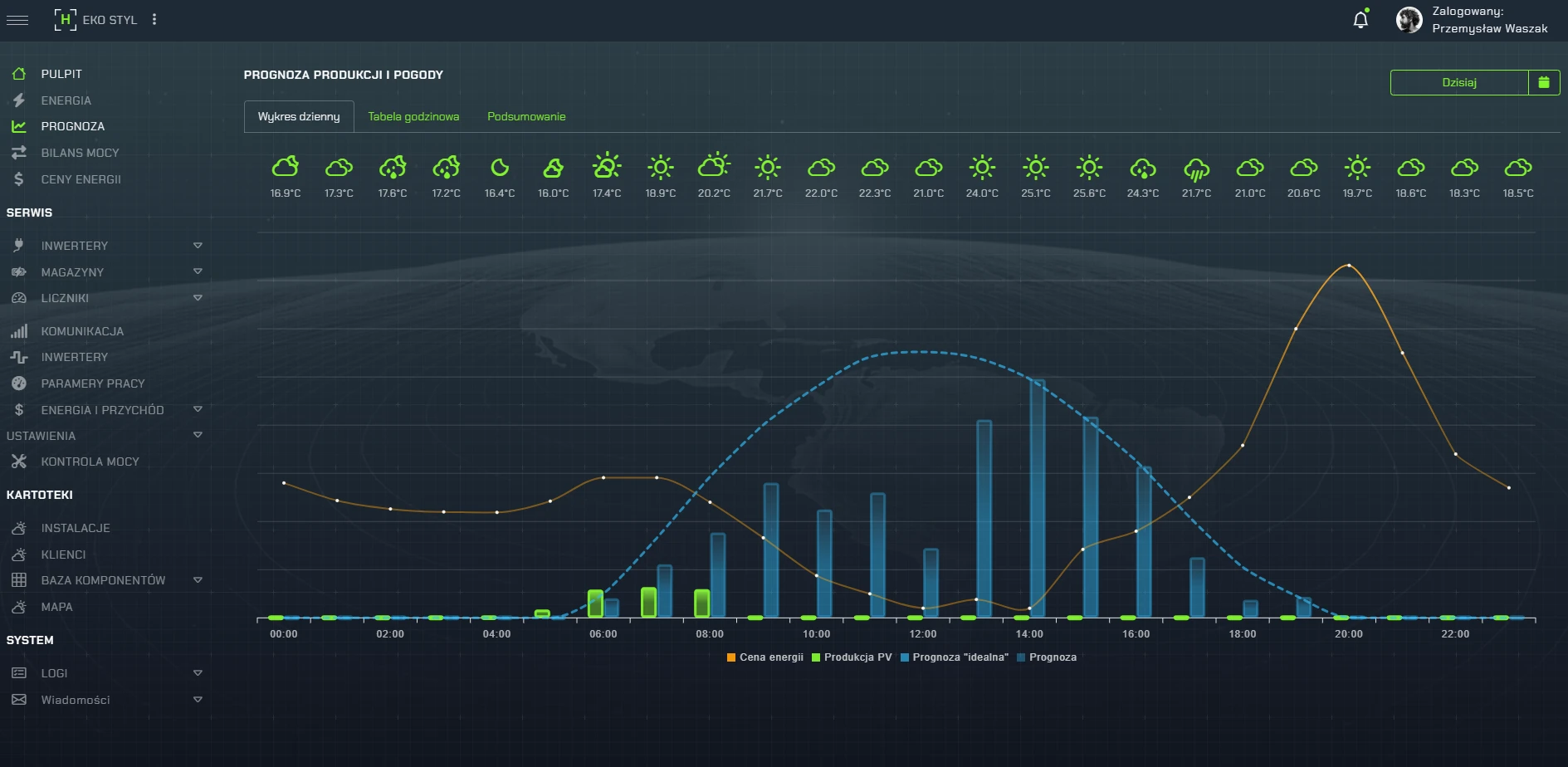
Task: Click the green Produkcja PV bar at 06:00
Action: coord(595,603)
